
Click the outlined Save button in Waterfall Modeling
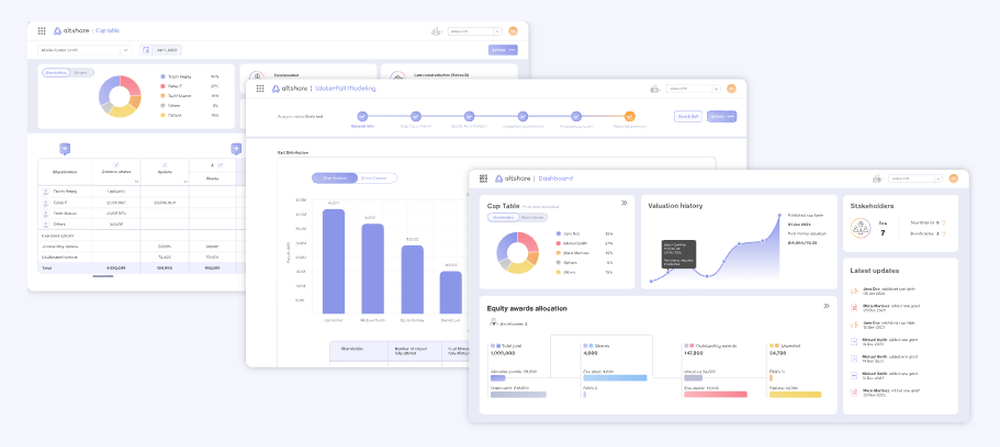(688, 117)
